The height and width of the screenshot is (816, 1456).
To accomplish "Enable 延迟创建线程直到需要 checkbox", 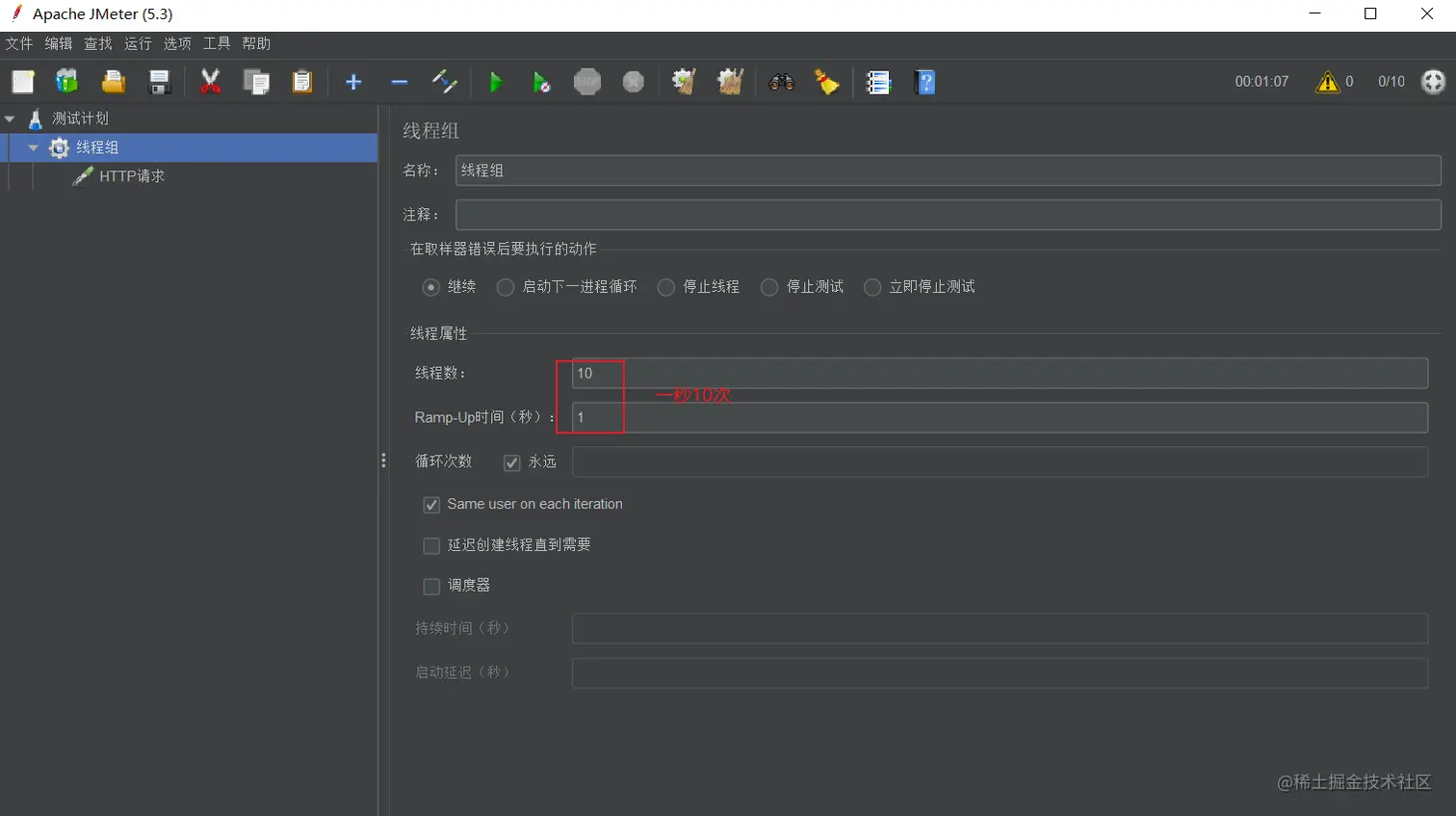I will tap(431, 546).
